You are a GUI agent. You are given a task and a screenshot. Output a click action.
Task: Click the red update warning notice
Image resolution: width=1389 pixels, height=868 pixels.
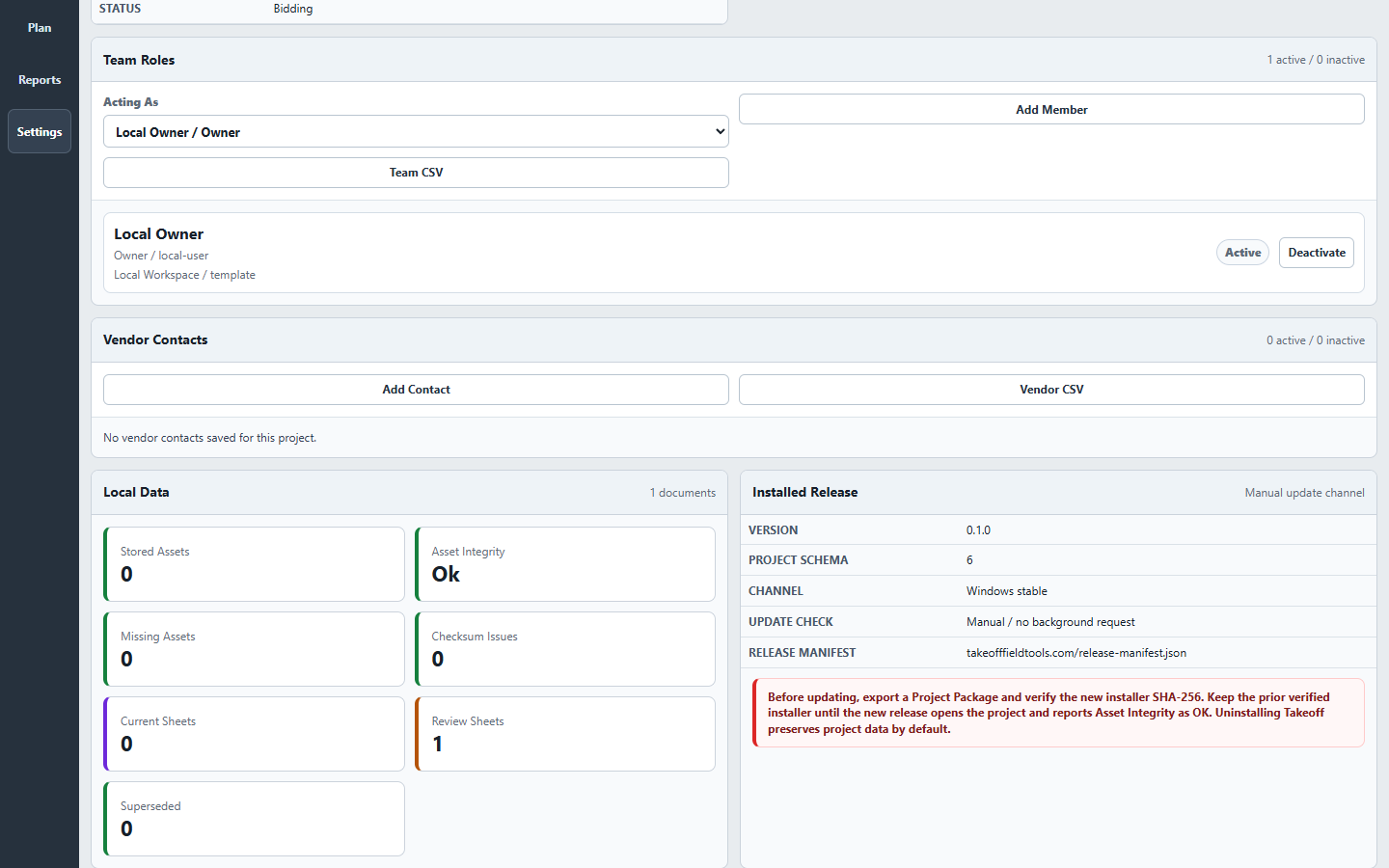pos(1058,713)
